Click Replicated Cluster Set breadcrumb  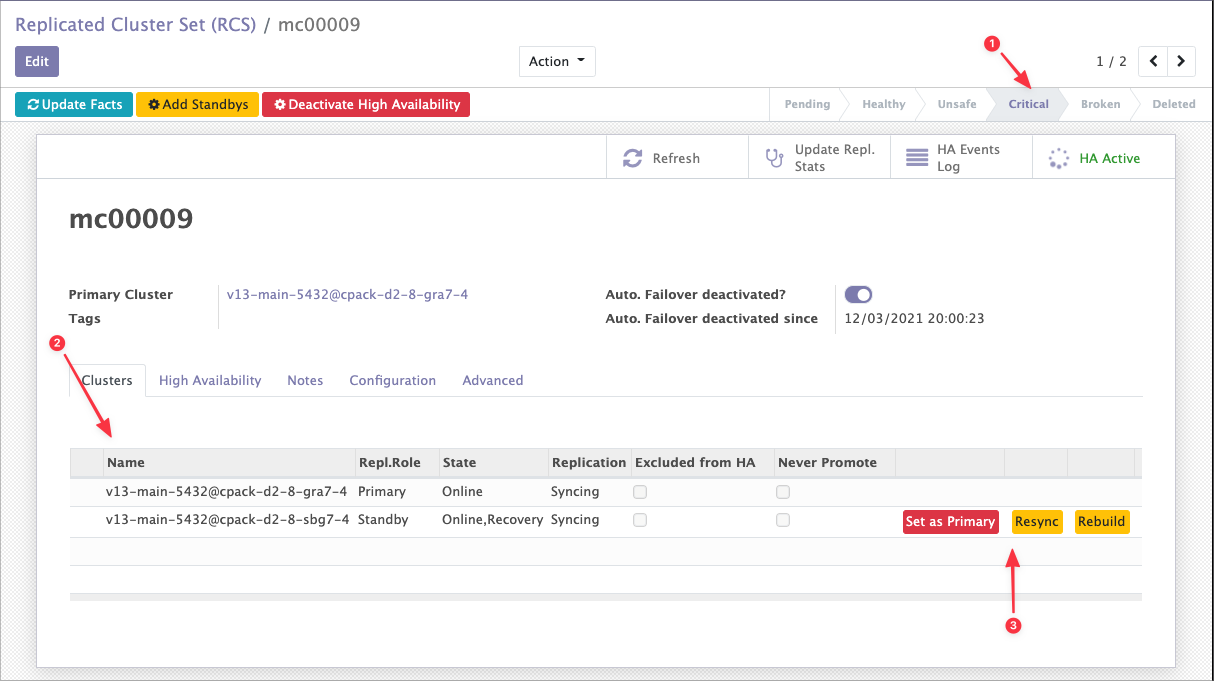(x=135, y=24)
